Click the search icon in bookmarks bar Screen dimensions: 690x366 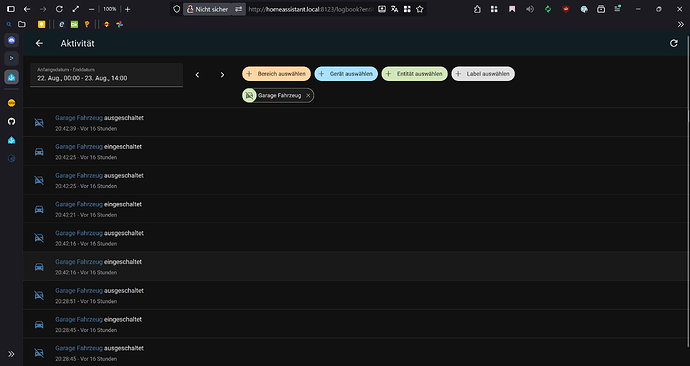(x=9, y=24)
